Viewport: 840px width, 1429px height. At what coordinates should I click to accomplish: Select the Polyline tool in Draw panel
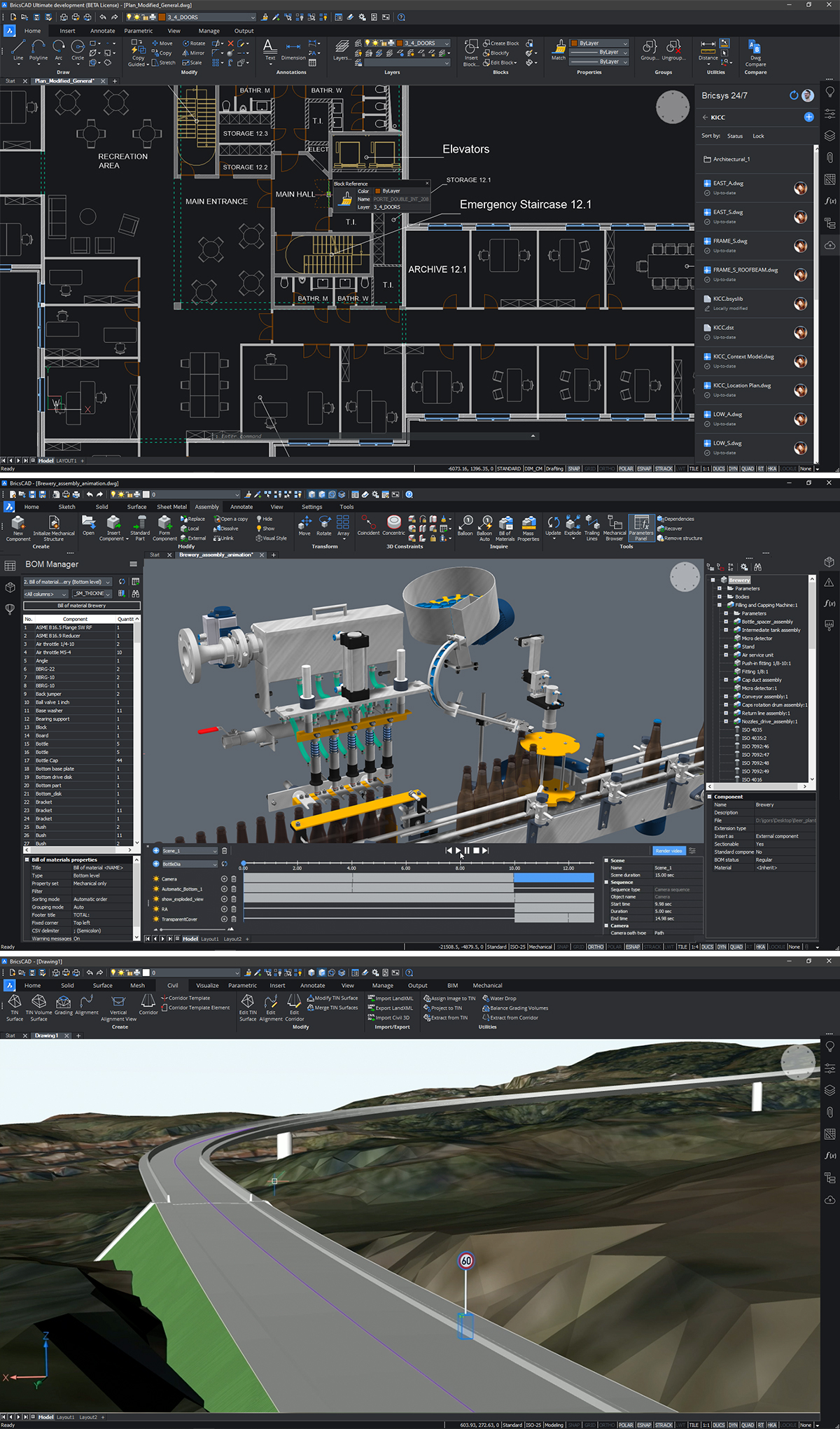pyautogui.click(x=38, y=49)
